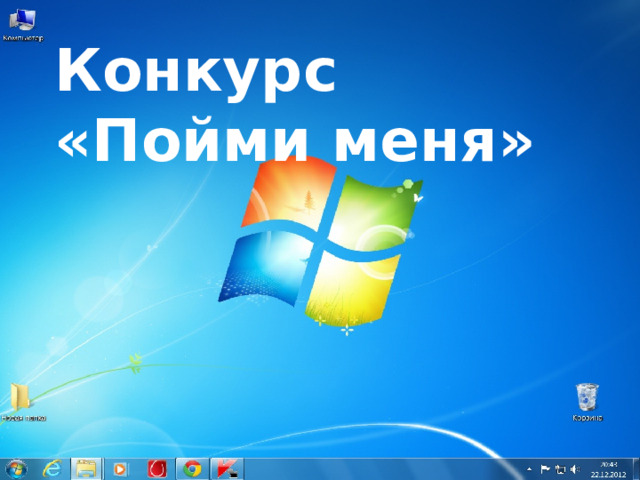Click the "«Пойми меня»" title text
The height and width of the screenshot is (480, 640).
295,140
